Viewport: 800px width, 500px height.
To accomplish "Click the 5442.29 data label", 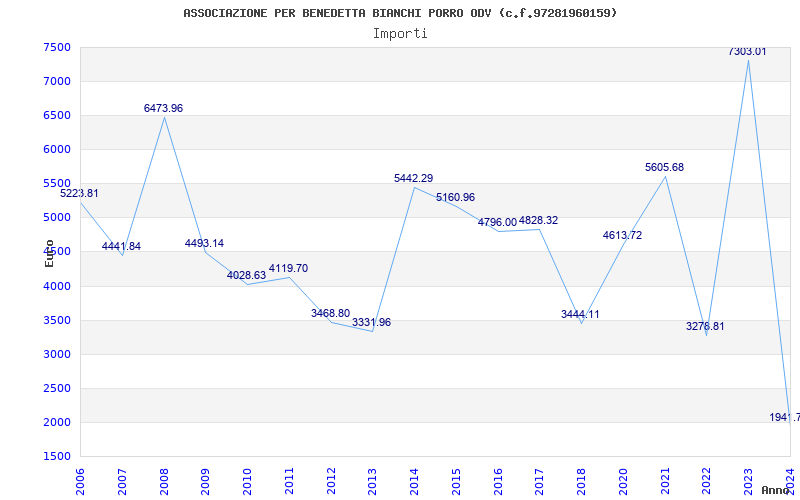I will click(414, 178).
